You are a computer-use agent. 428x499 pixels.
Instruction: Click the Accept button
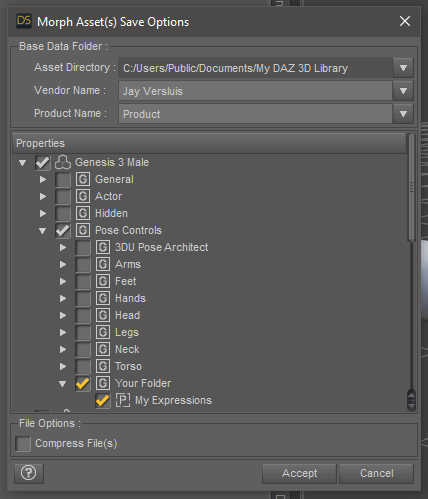coord(299,473)
